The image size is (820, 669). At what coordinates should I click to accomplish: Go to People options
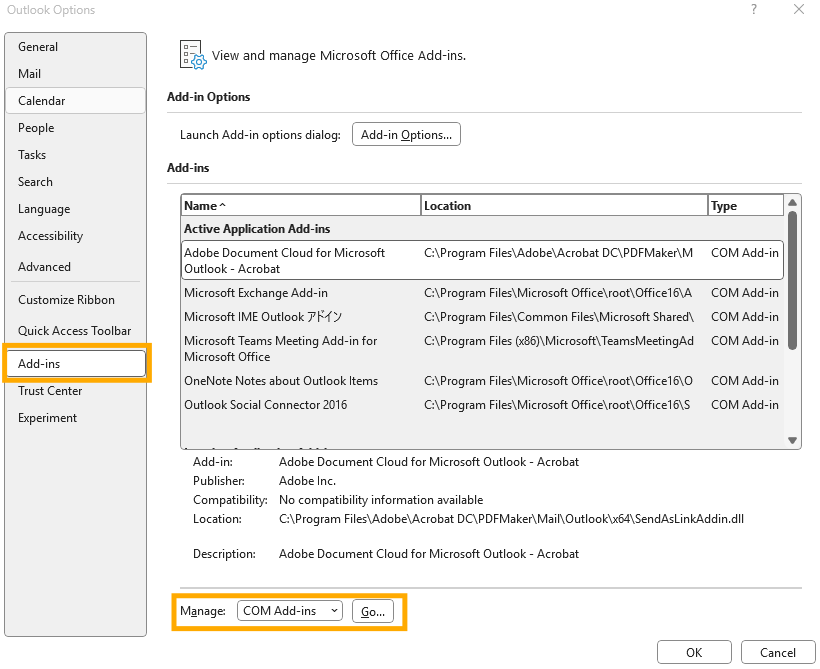click(75, 128)
